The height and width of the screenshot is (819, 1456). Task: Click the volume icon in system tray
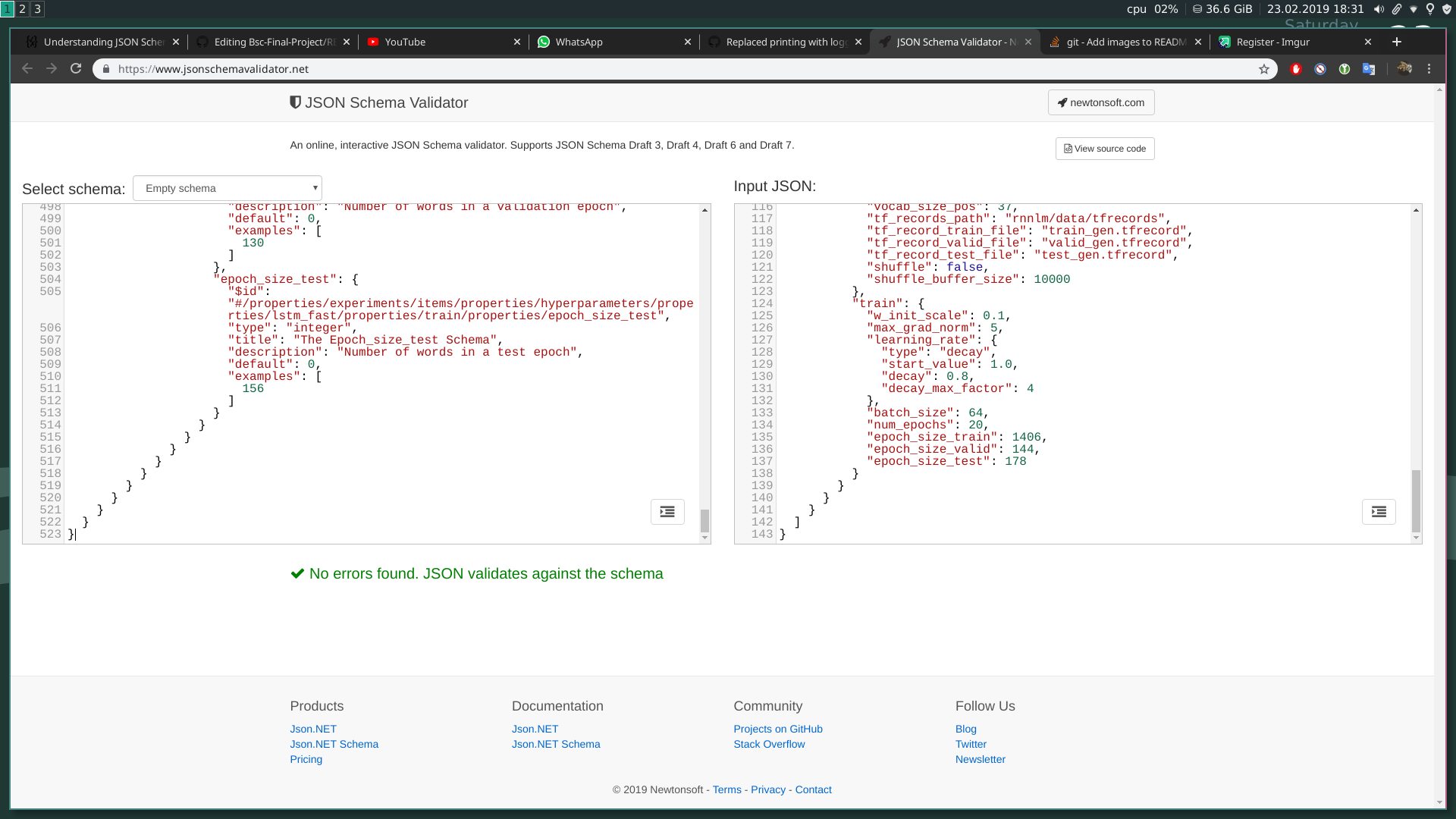[x=1379, y=9]
